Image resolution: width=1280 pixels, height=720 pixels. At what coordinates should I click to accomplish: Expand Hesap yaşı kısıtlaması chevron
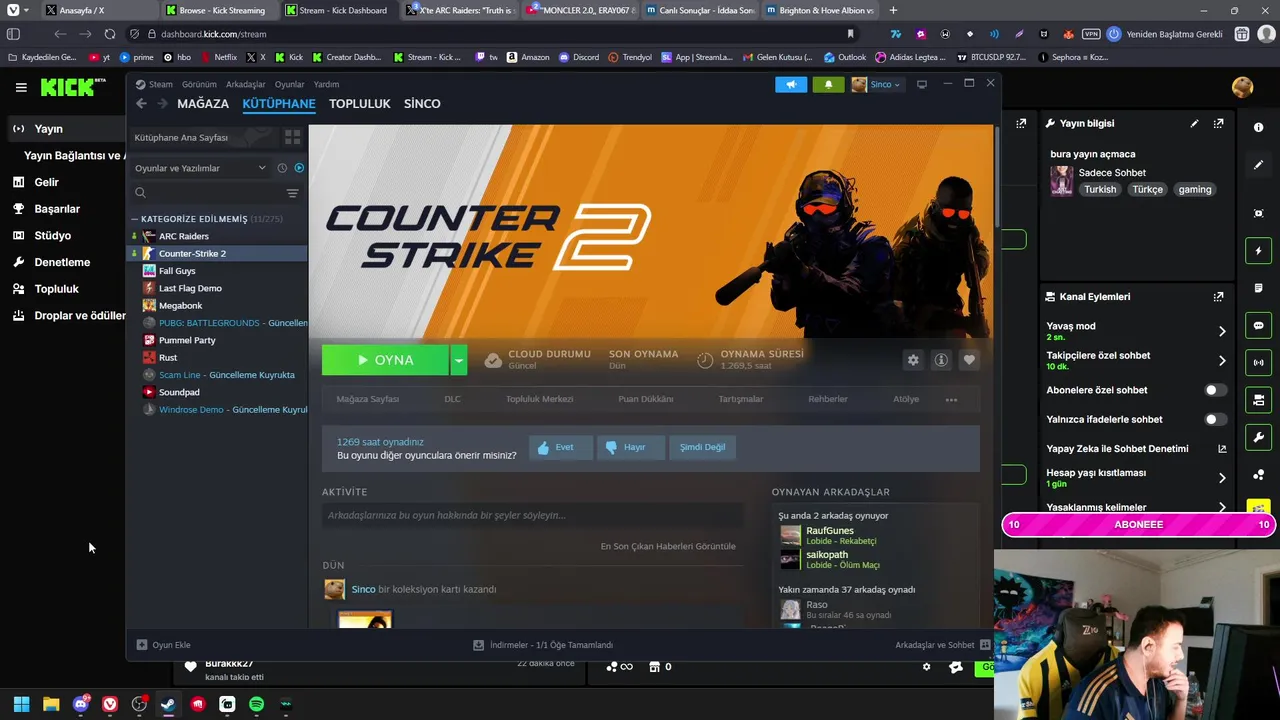pyautogui.click(x=1222, y=478)
